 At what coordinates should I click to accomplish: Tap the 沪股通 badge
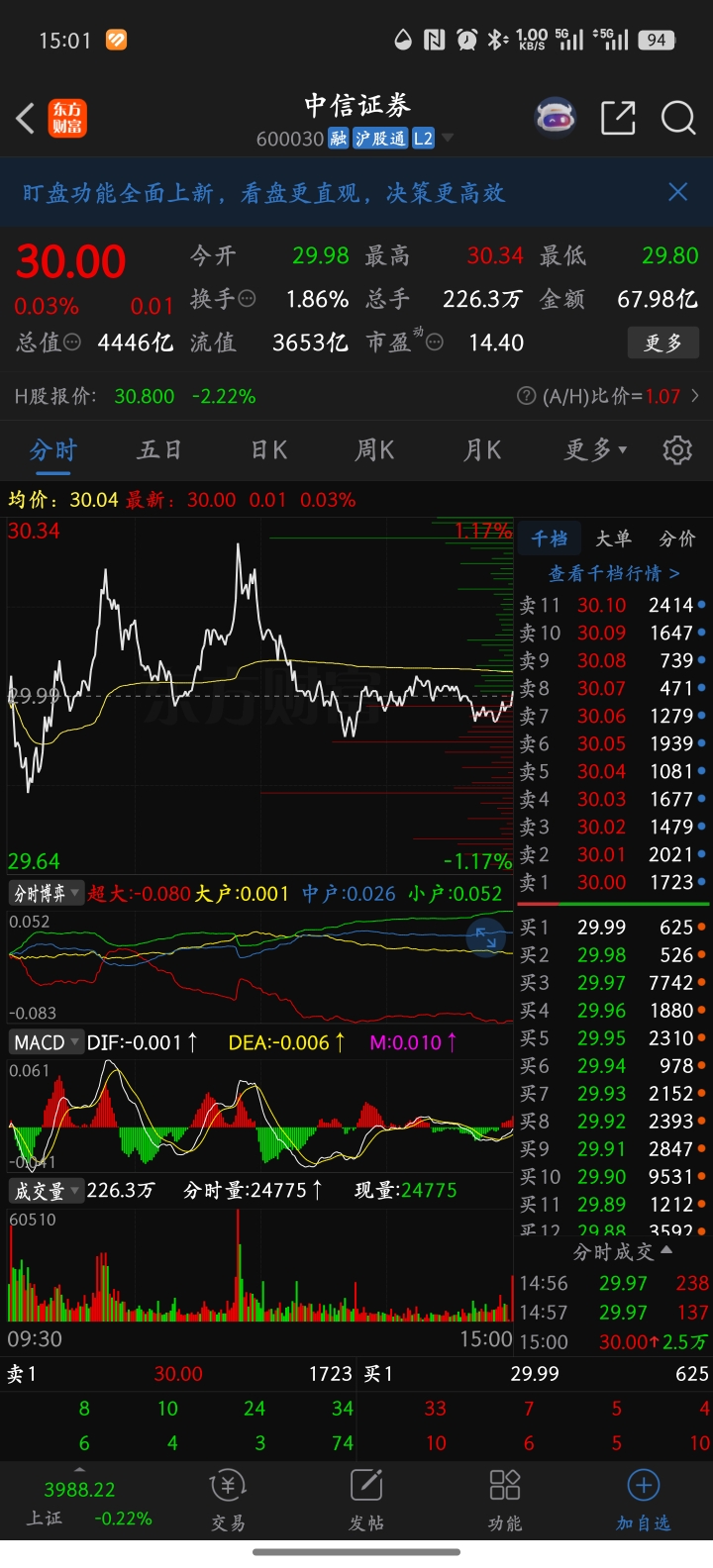point(380,139)
